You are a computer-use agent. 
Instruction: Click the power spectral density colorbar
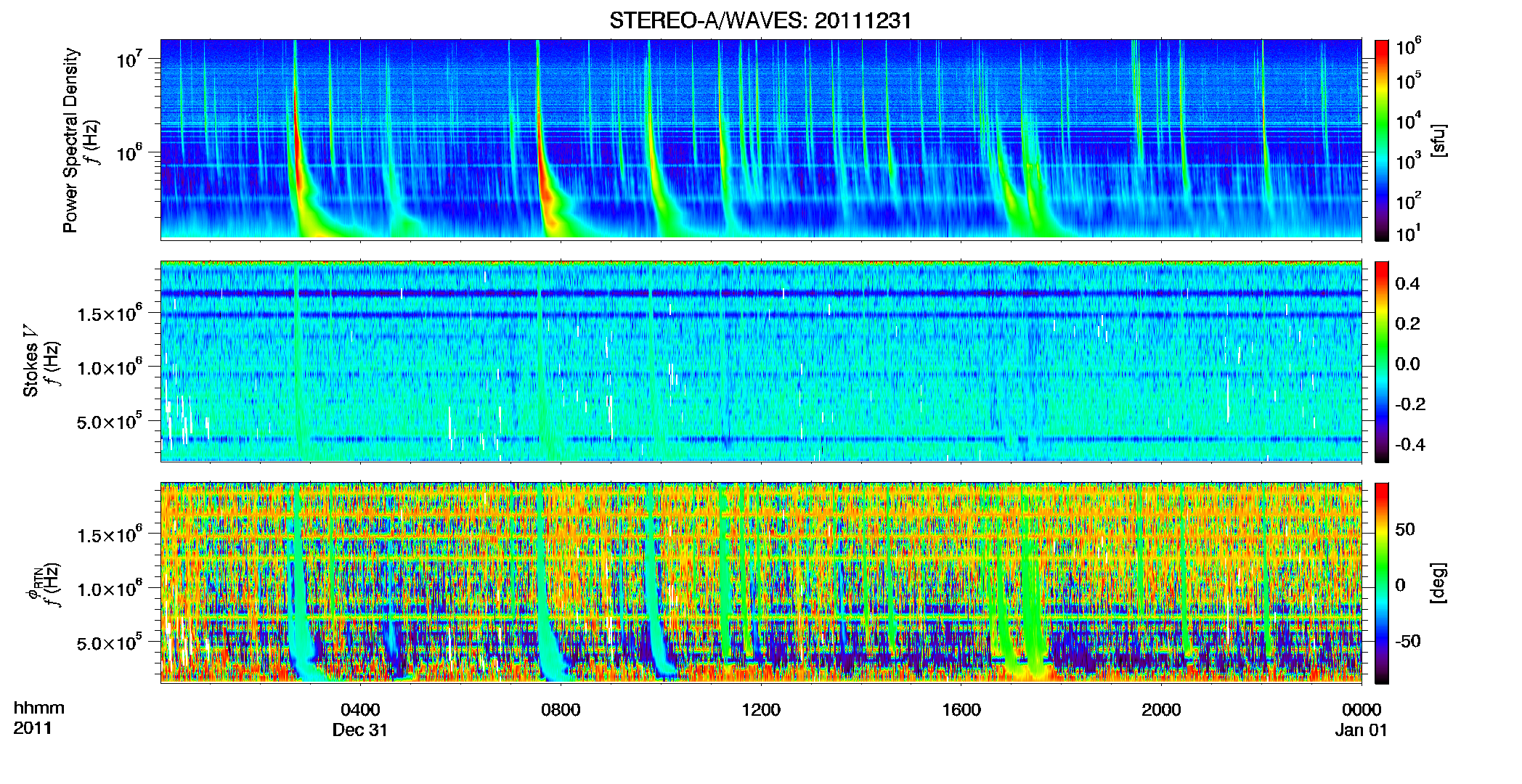point(1382,140)
